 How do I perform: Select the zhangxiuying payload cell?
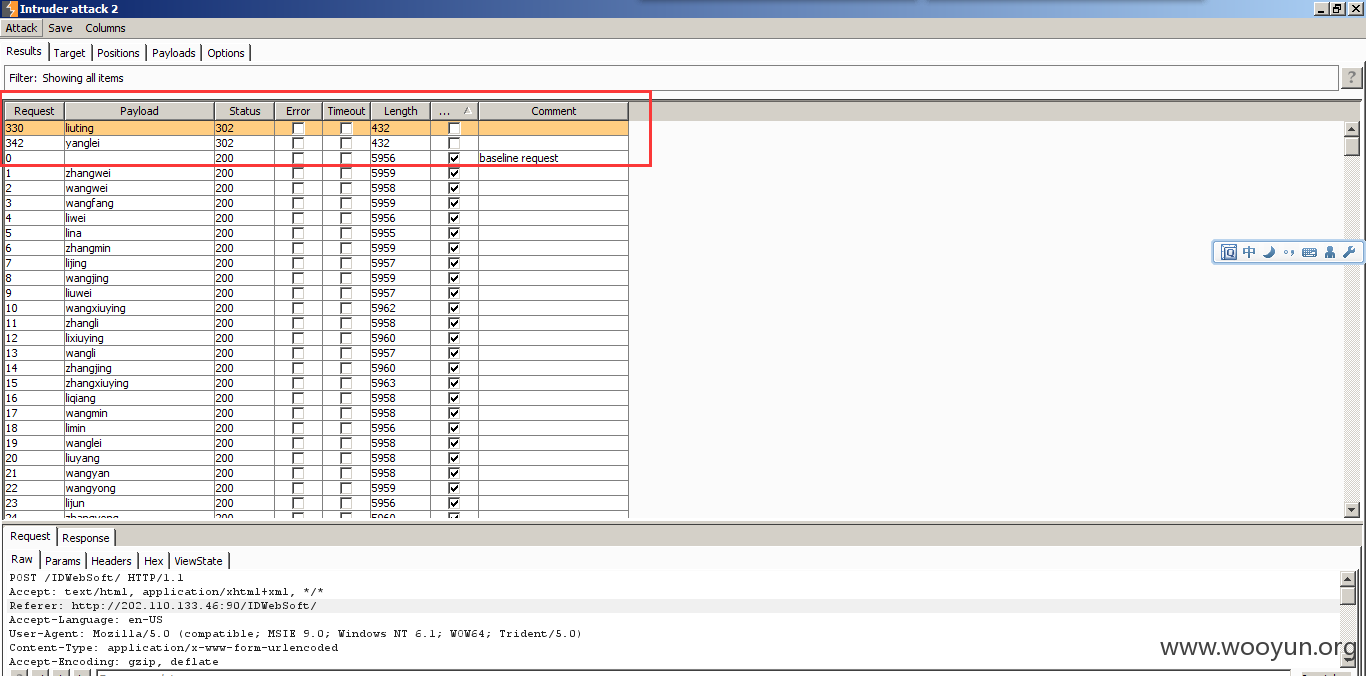(139, 383)
